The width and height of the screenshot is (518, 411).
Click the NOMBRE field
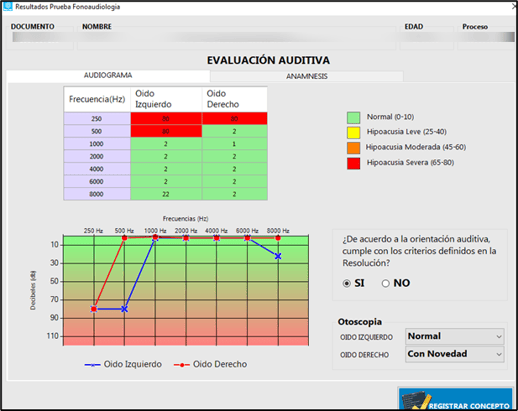237,38
